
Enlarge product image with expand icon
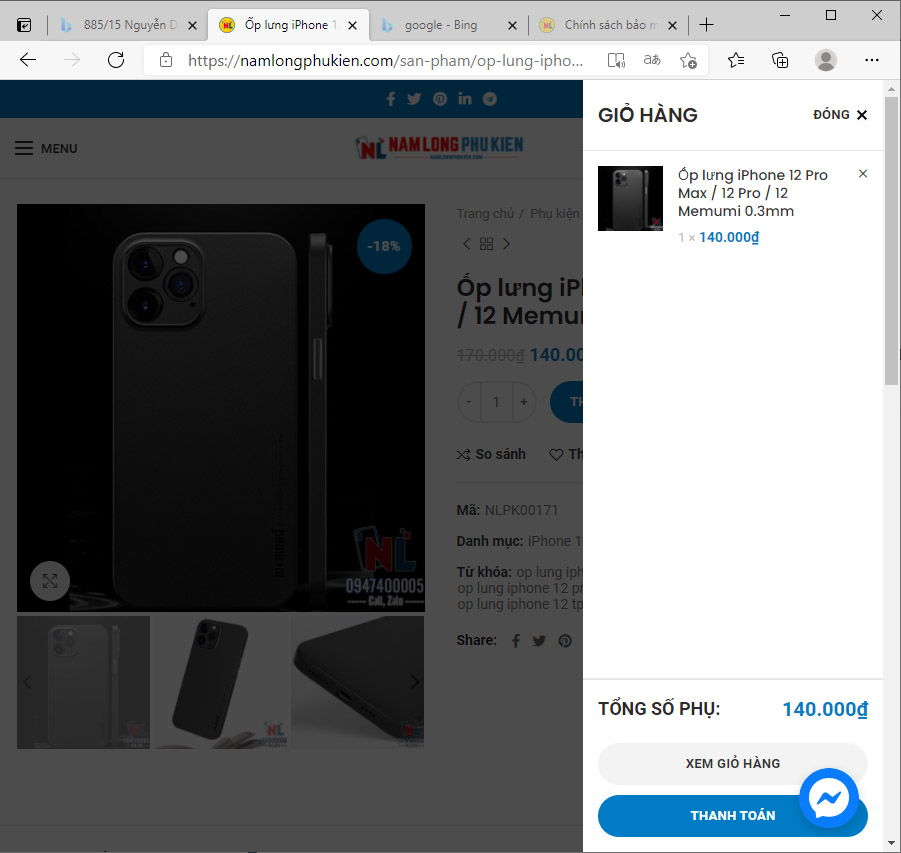pos(50,581)
